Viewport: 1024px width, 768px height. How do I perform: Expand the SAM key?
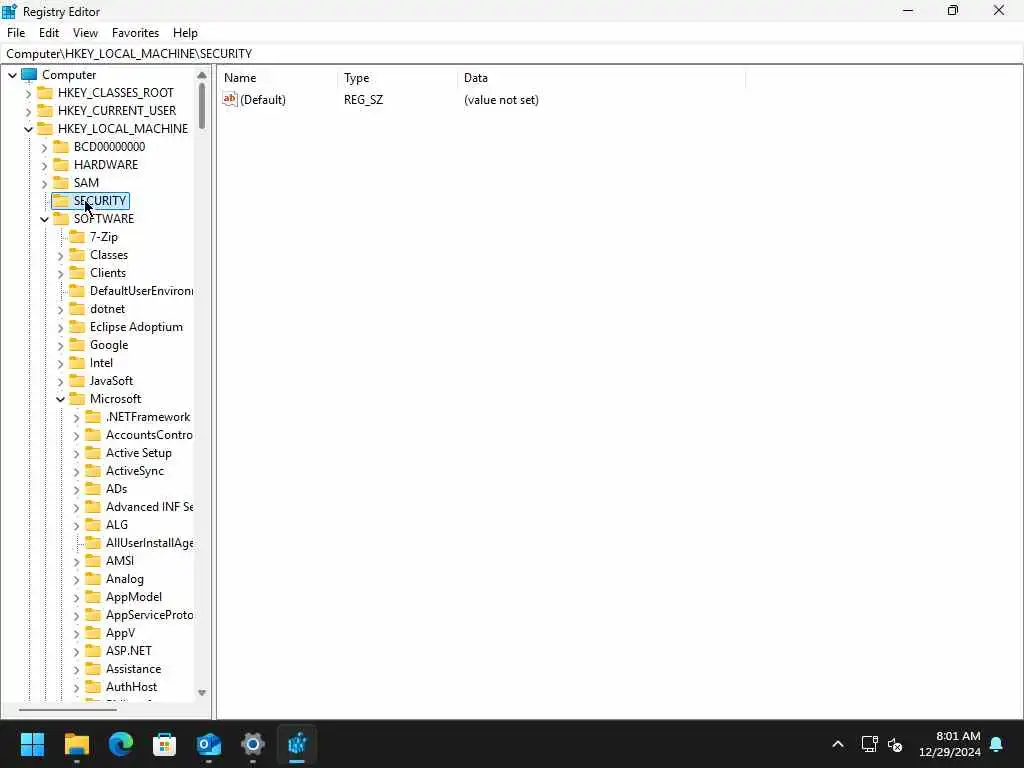click(x=44, y=184)
